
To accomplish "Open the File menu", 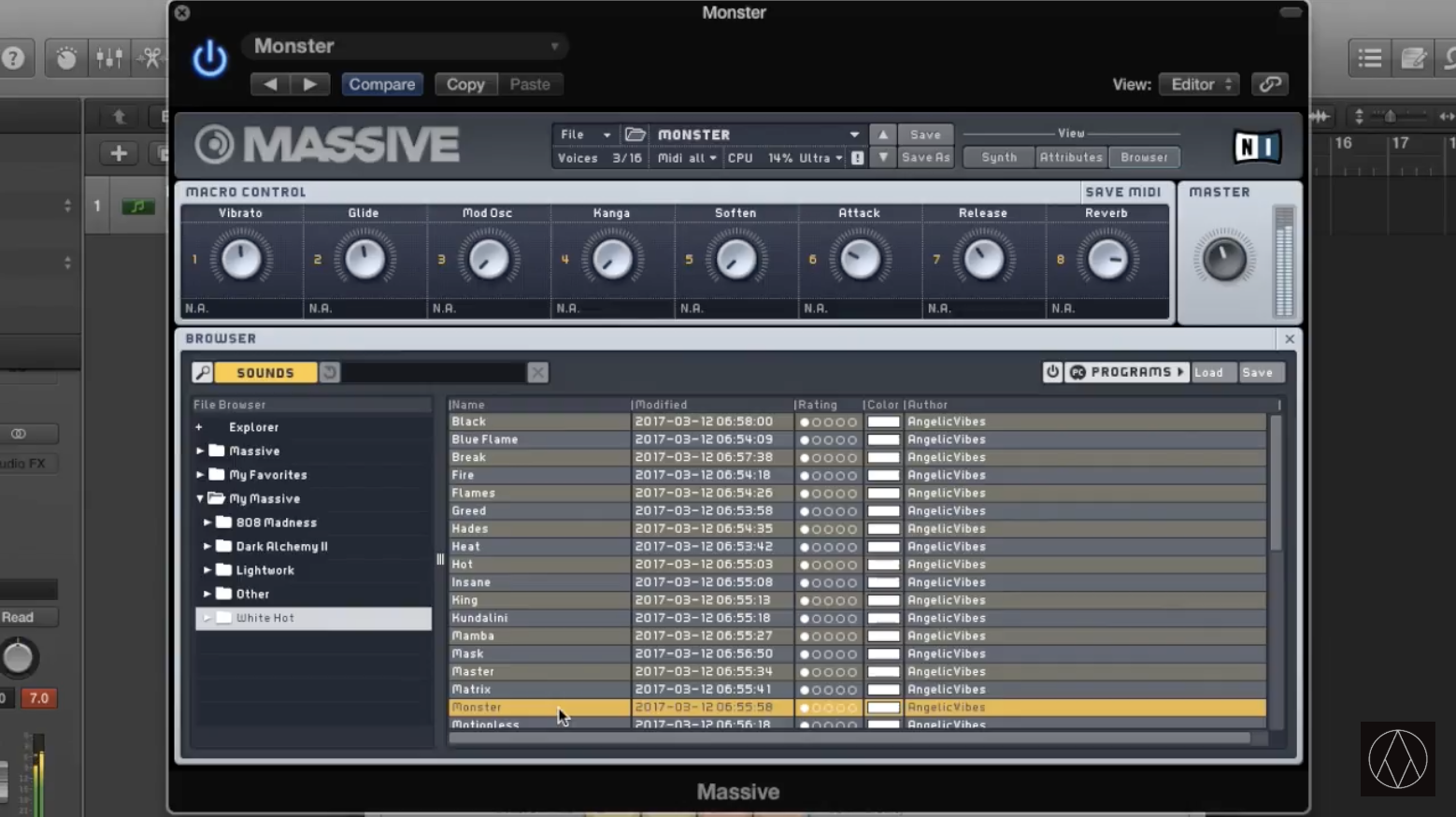I will pyautogui.click(x=584, y=135).
